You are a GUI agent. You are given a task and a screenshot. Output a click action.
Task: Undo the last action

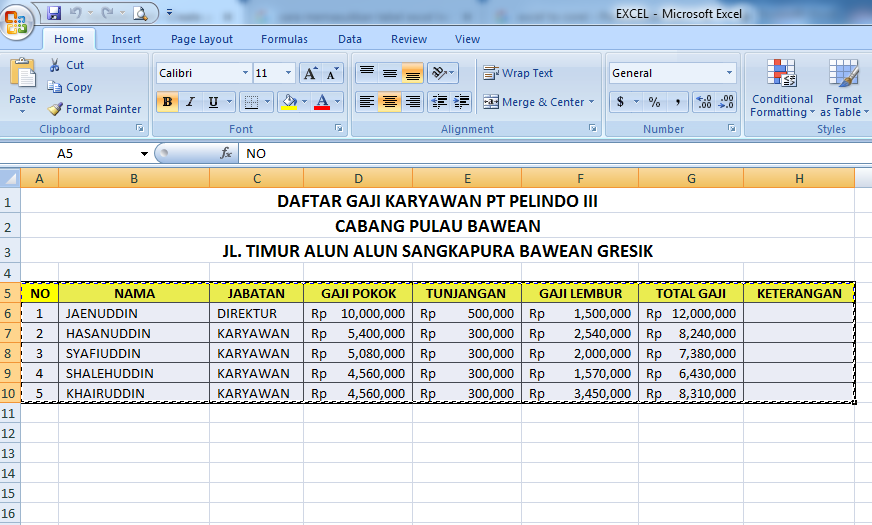tap(76, 13)
